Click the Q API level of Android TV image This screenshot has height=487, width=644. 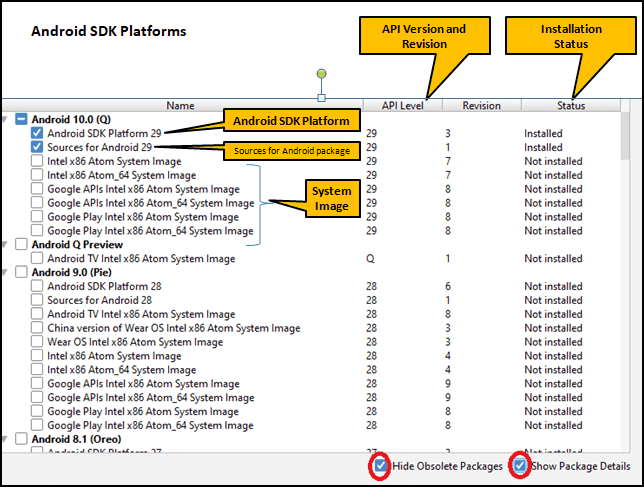click(x=370, y=259)
